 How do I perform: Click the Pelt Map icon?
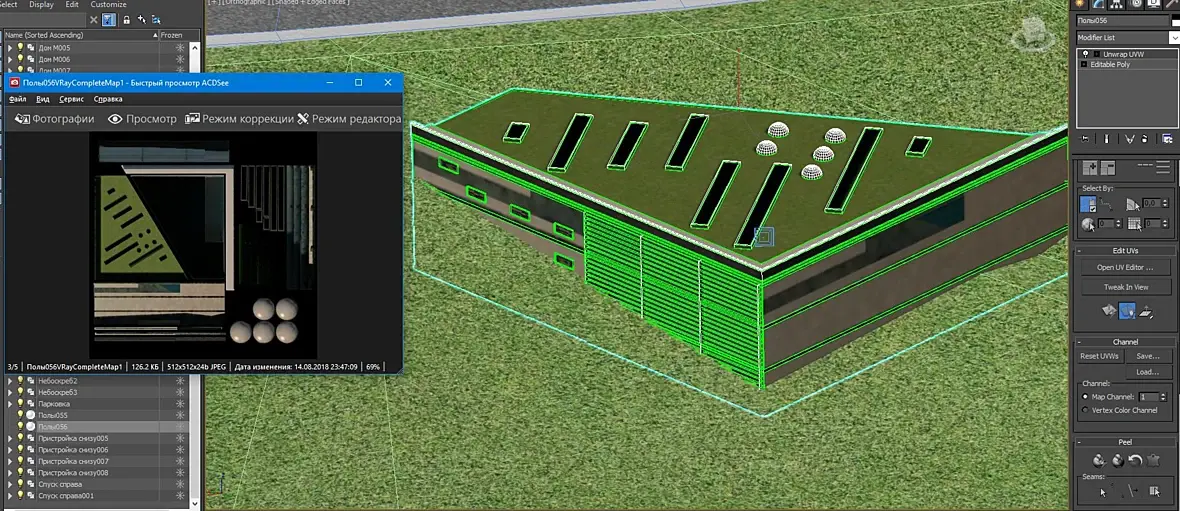[1153, 461]
